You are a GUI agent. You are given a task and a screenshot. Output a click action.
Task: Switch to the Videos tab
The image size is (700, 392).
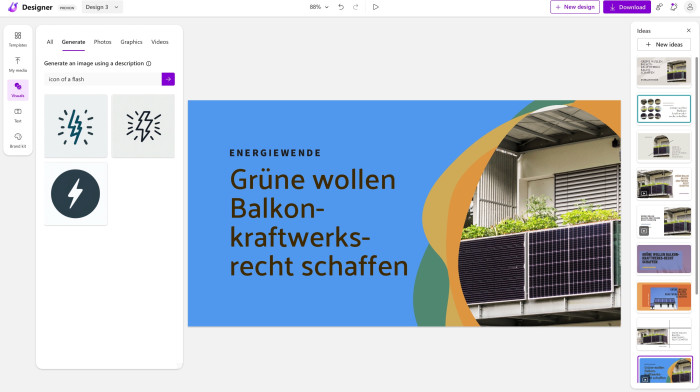click(x=160, y=42)
